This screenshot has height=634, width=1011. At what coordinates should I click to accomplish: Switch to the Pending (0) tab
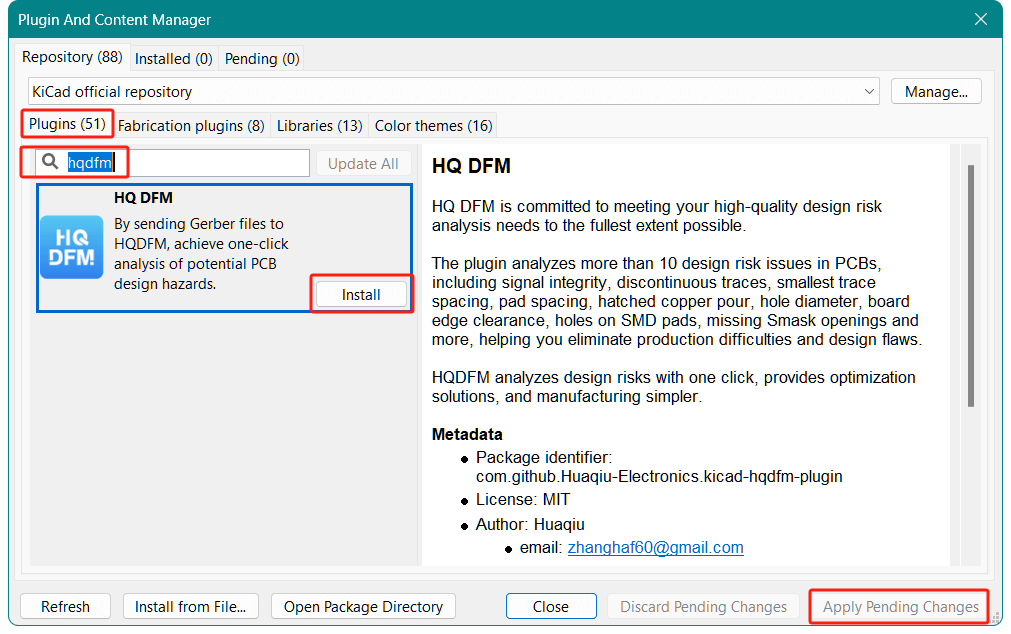pyautogui.click(x=262, y=59)
